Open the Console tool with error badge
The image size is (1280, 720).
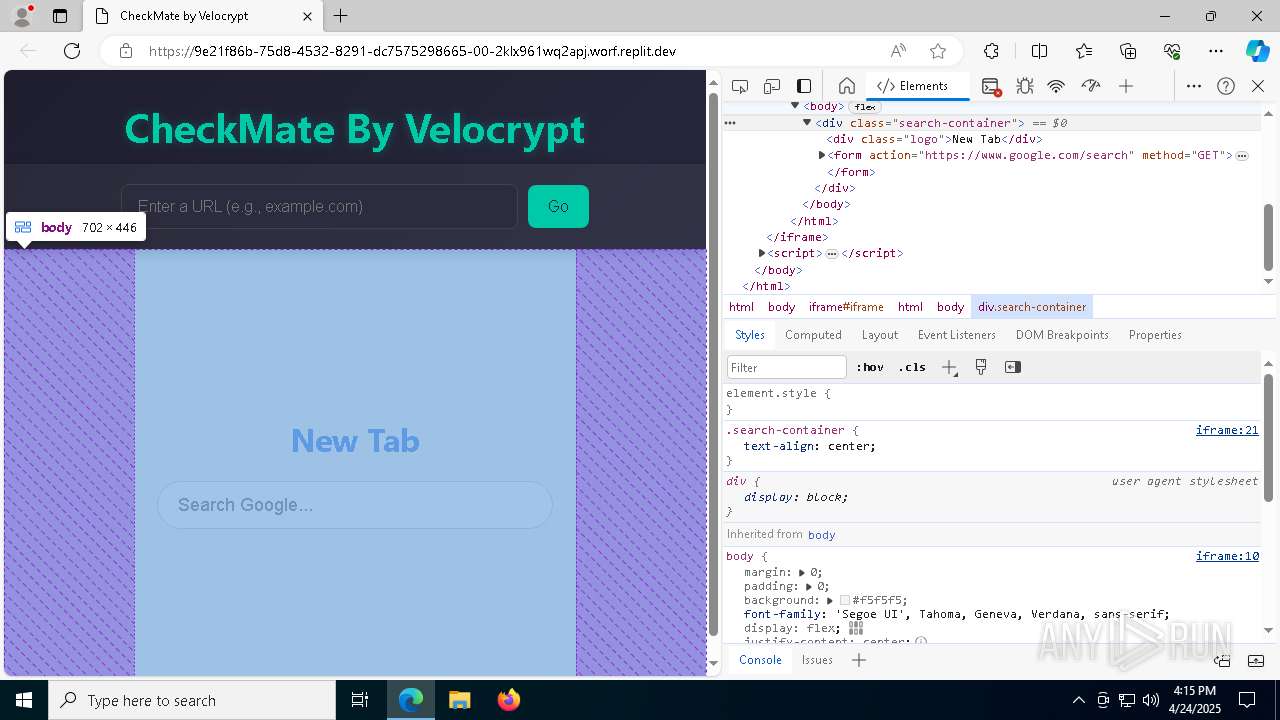(991, 86)
